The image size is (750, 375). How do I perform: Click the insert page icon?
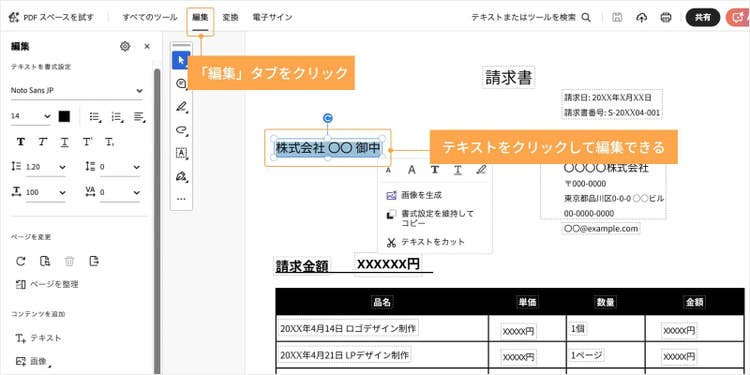pyautogui.click(x=45, y=261)
